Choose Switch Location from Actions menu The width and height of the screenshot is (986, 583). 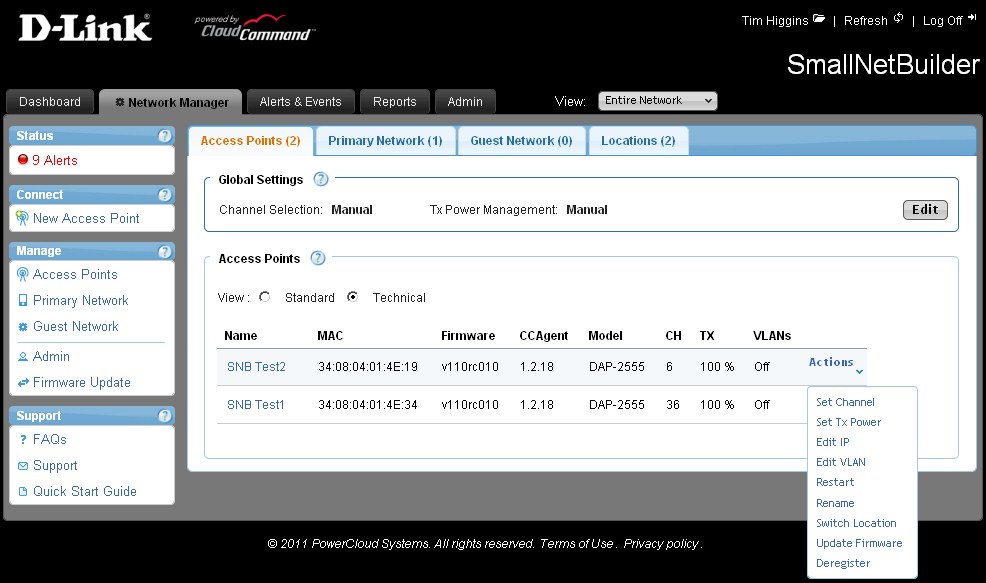point(856,524)
